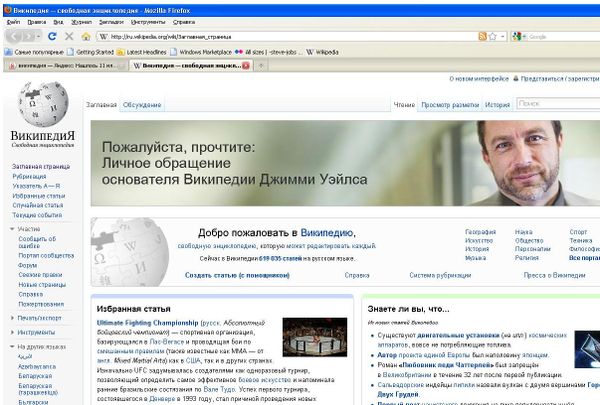Go to the home page via house icon
Image resolution: width=600 pixels, height=405 pixels.
point(86,36)
